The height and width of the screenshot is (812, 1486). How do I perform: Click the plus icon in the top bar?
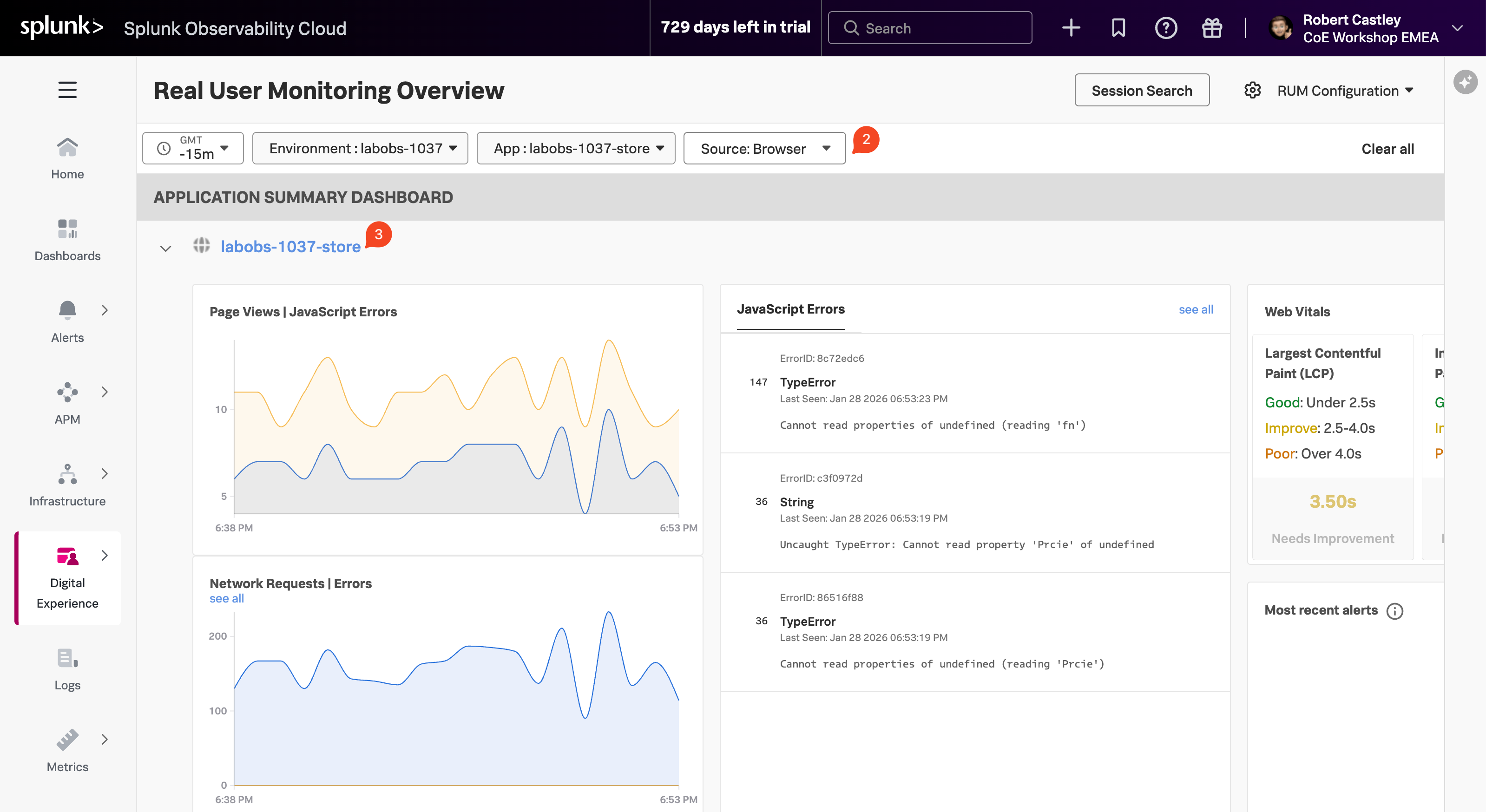click(x=1071, y=28)
